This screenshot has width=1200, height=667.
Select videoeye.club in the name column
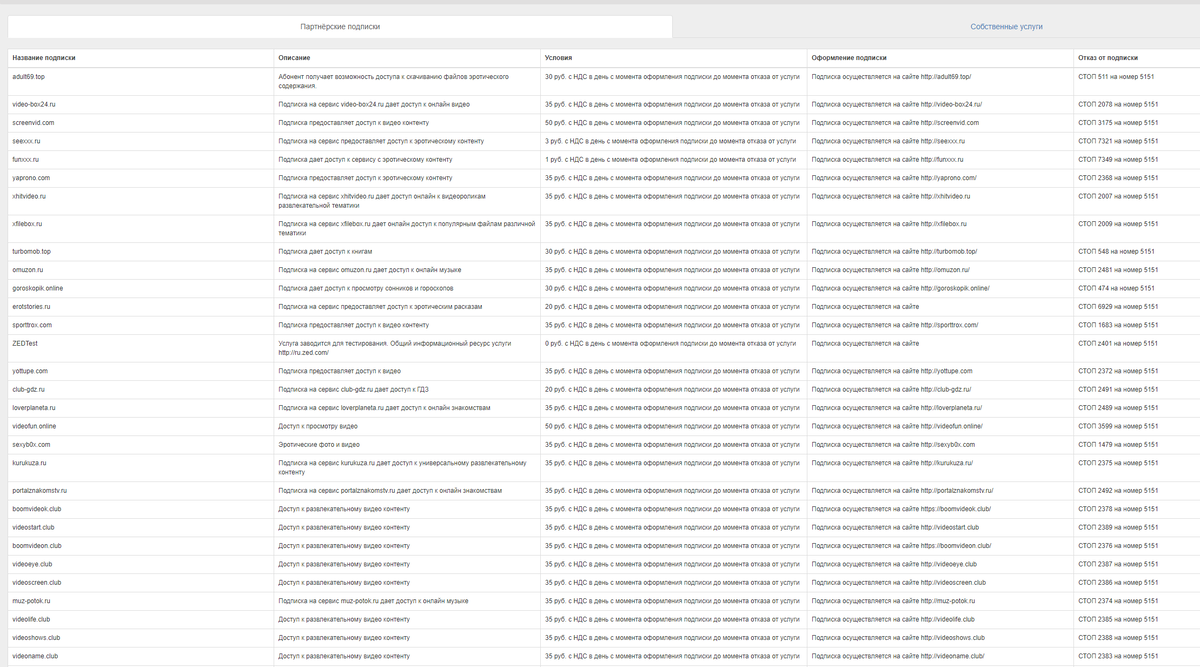(32, 564)
